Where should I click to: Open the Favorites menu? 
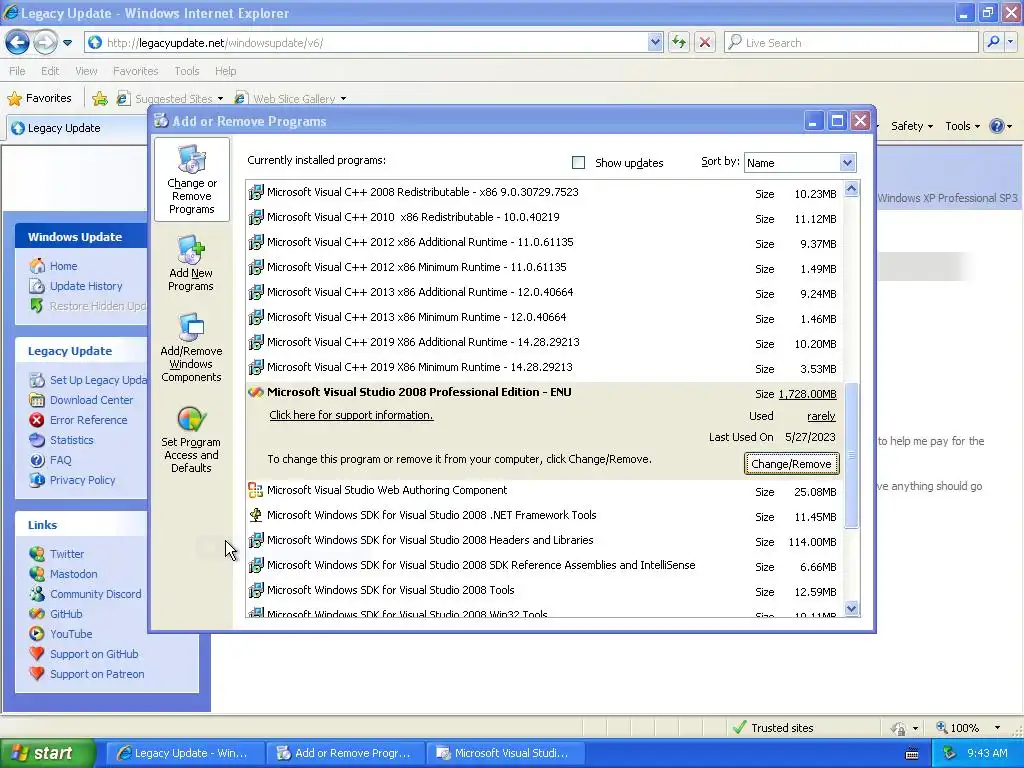136,71
